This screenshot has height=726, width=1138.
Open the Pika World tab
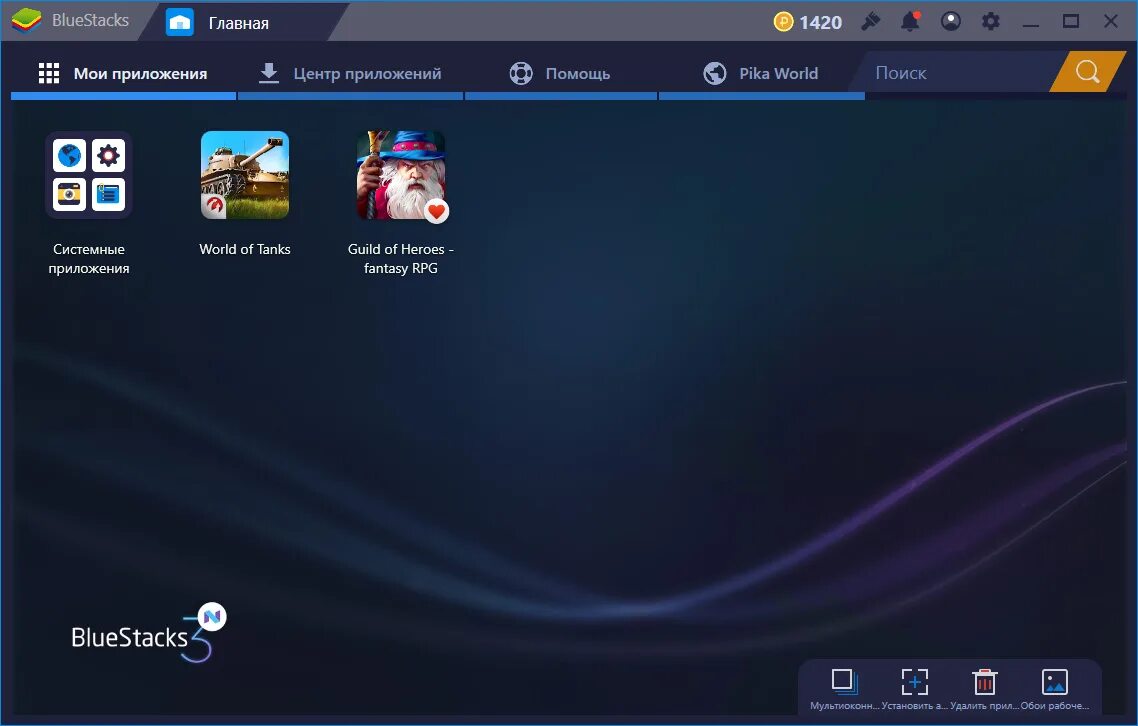pyautogui.click(x=762, y=72)
